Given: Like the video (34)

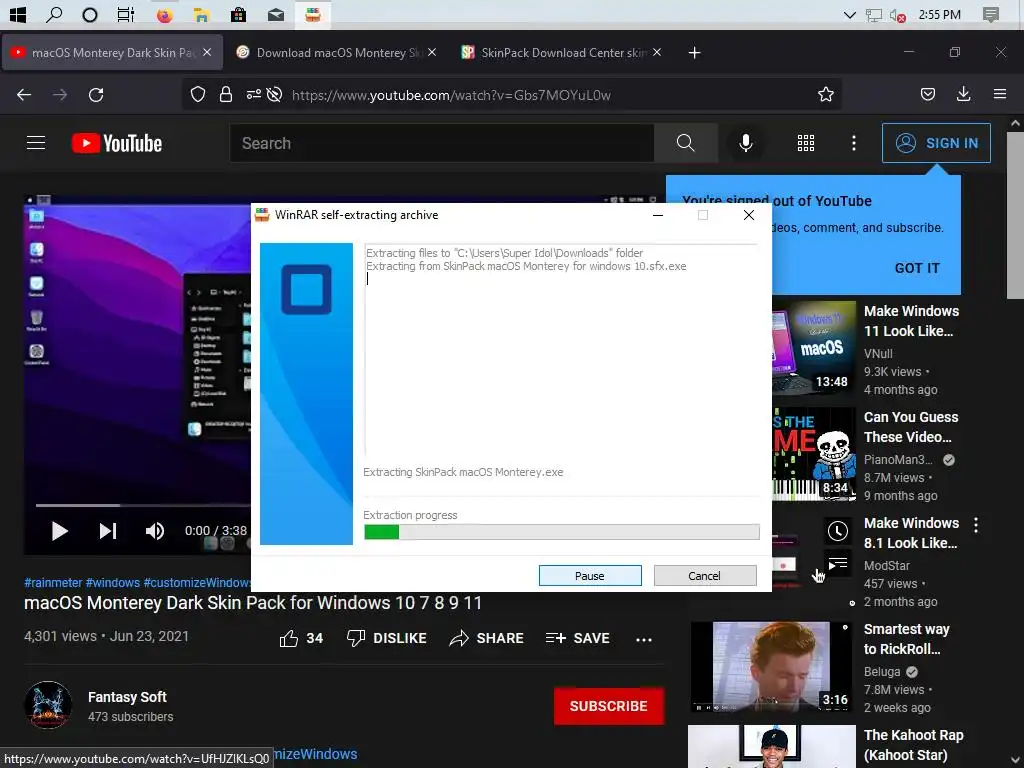Looking at the screenshot, I should tap(301, 638).
